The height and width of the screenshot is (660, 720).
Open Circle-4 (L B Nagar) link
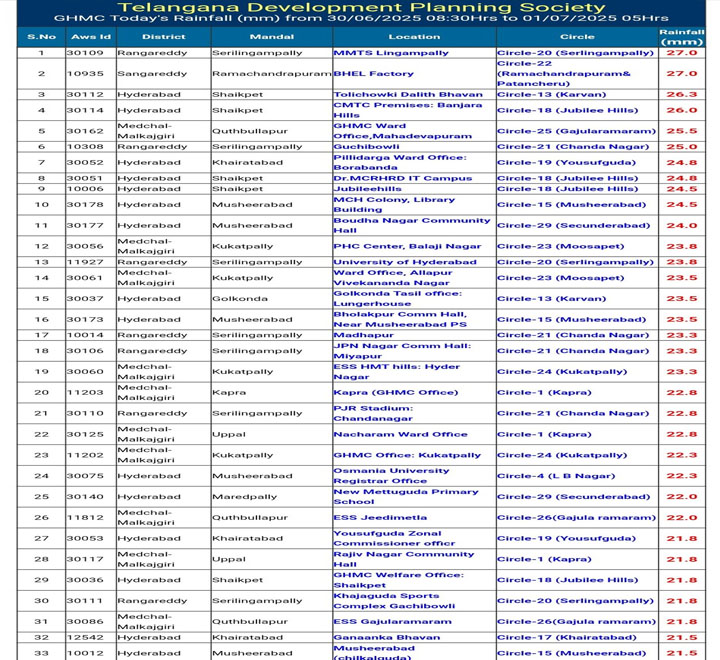556,476
